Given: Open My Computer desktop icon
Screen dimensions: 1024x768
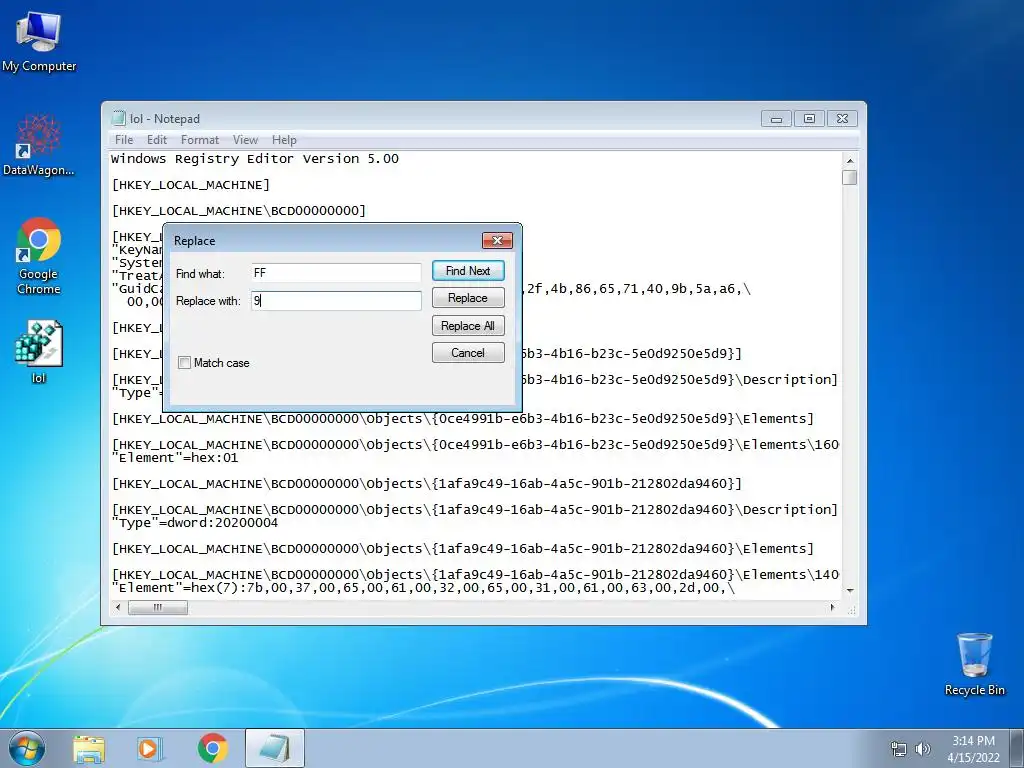Looking at the screenshot, I should click(x=39, y=41).
